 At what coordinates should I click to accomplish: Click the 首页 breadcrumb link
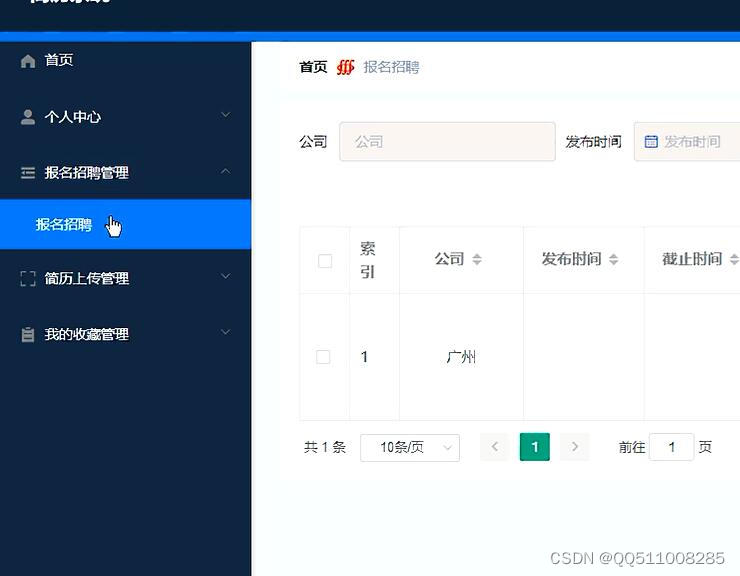click(x=313, y=67)
